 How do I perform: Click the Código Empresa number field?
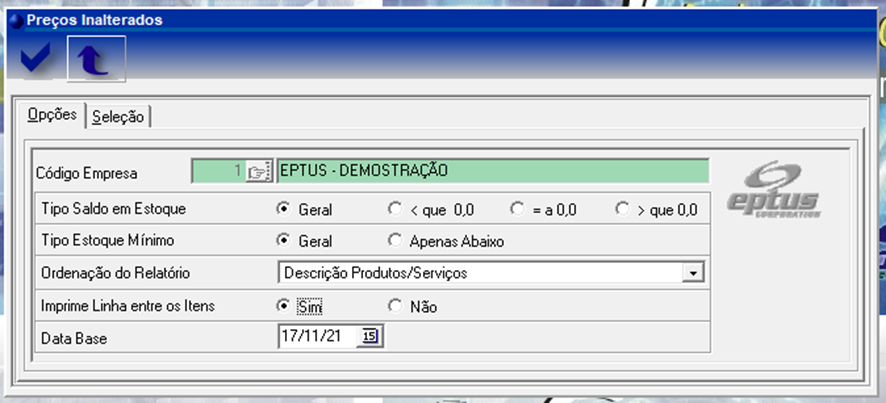click(x=217, y=171)
